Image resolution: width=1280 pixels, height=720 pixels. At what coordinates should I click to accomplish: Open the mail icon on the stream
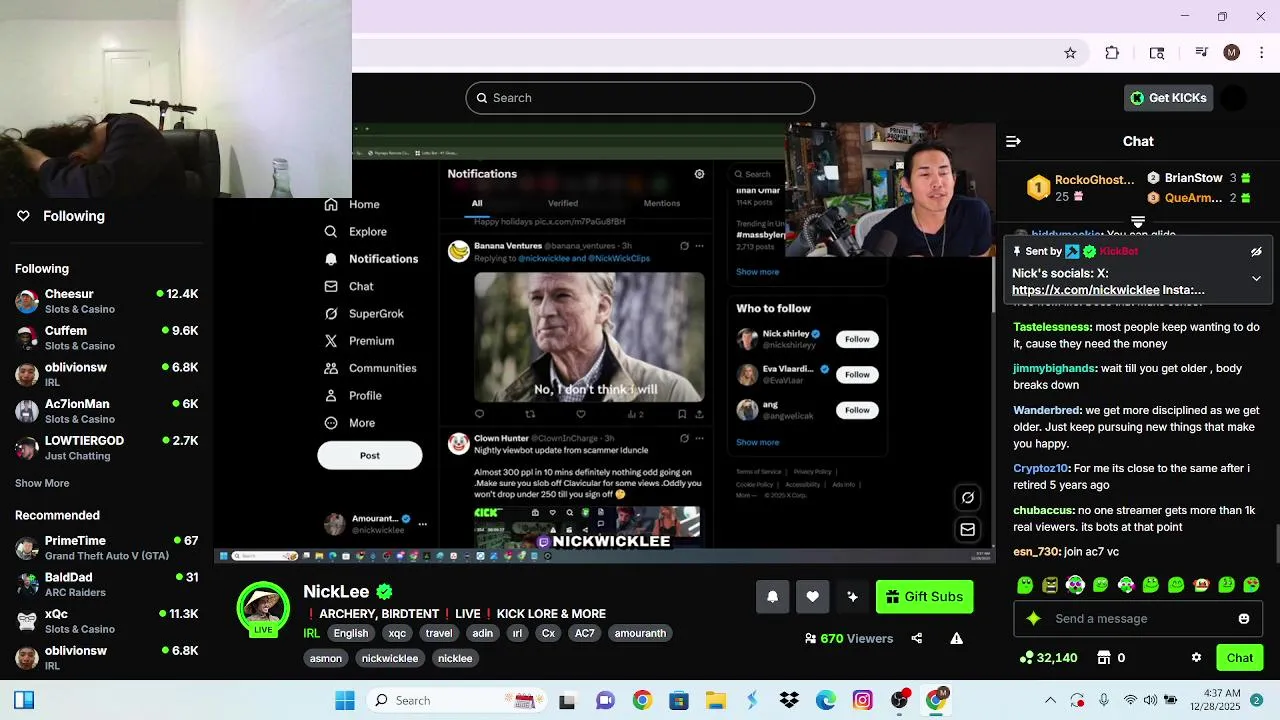click(968, 529)
